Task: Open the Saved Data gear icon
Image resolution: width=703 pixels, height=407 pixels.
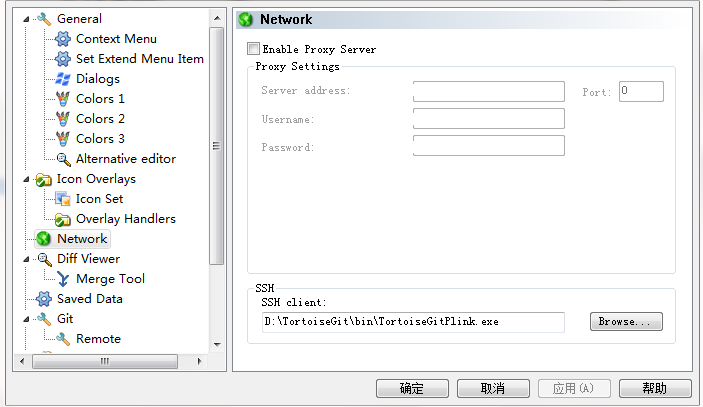Action: pyautogui.click(x=43, y=299)
